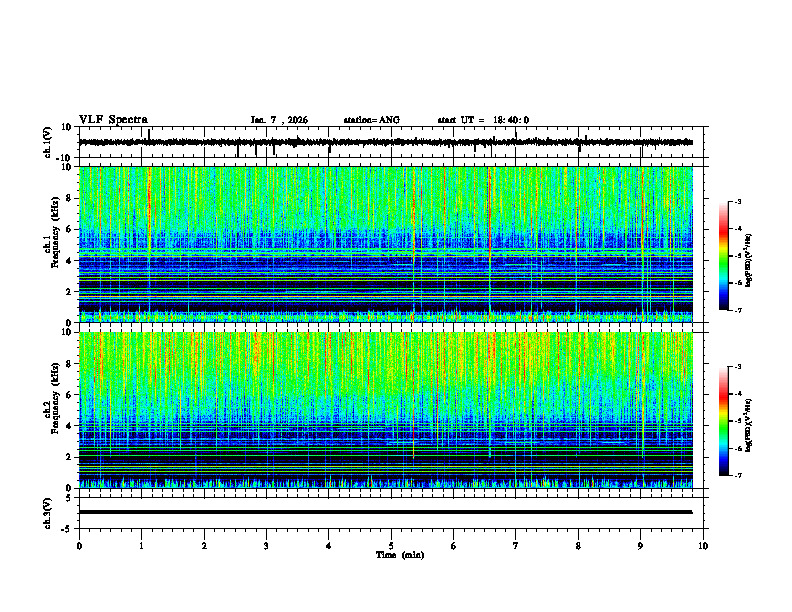The image size is (792, 612).
Task: Click the ch.1 color bar log(PSD) unit label
Action: click(x=749, y=260)
